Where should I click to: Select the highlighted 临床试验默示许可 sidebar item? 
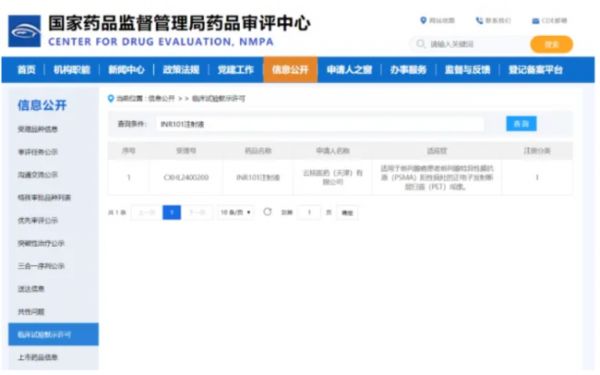pyautogui.click(x=53, y=334)
